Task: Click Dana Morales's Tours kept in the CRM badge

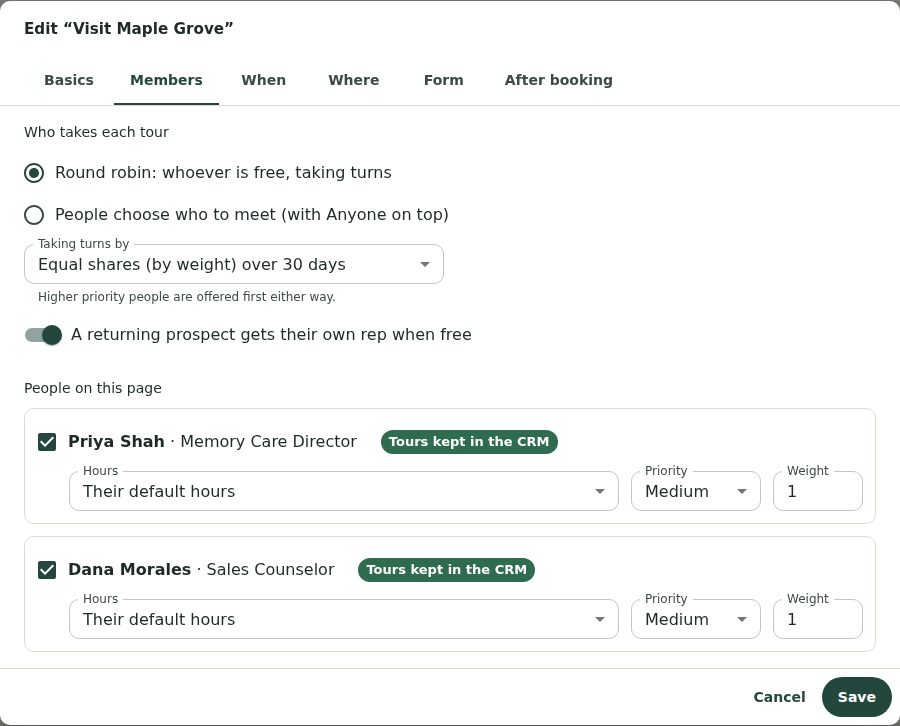Action: point(446,570)
